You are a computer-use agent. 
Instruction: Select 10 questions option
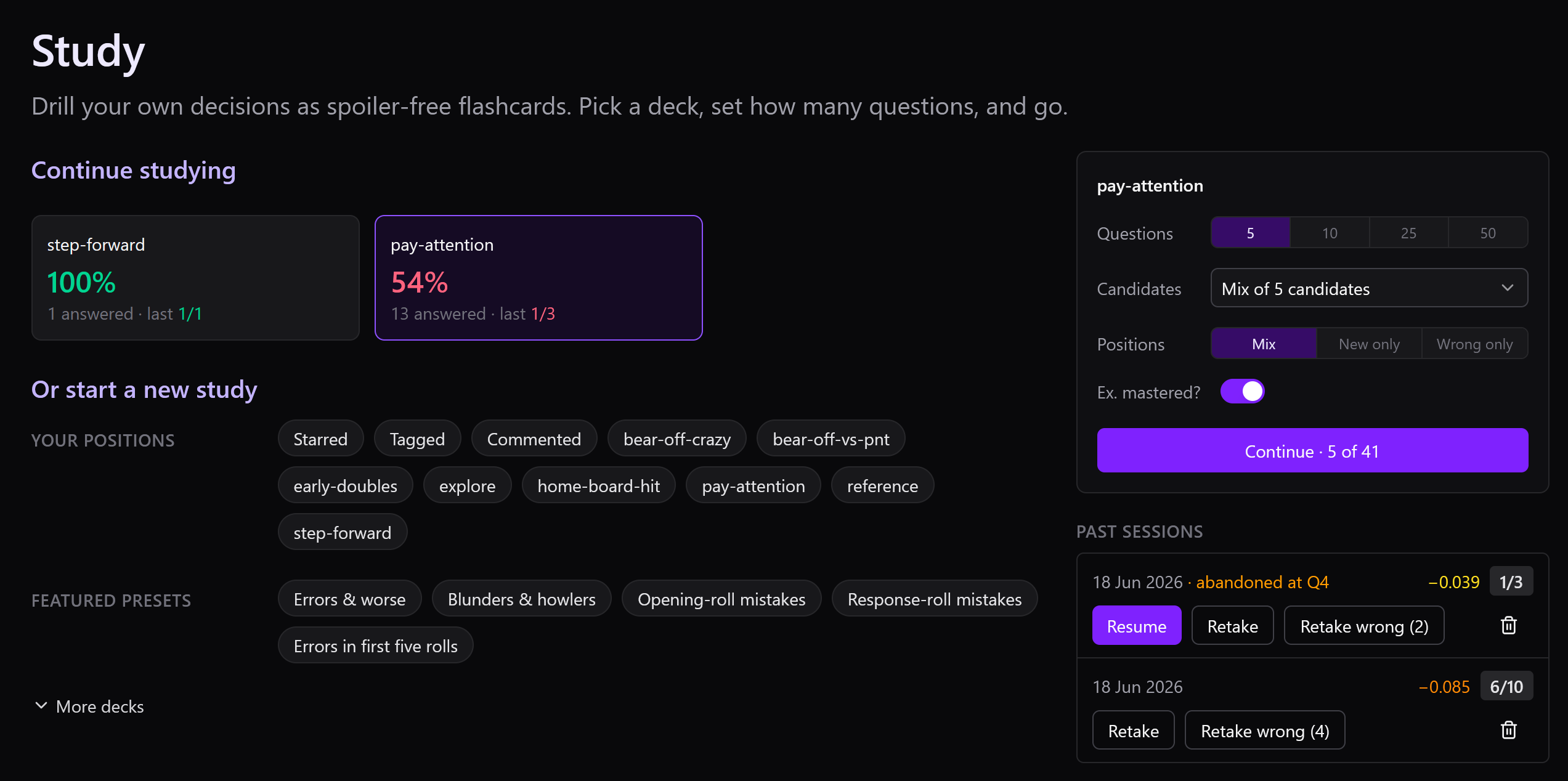coord(1330,233)
